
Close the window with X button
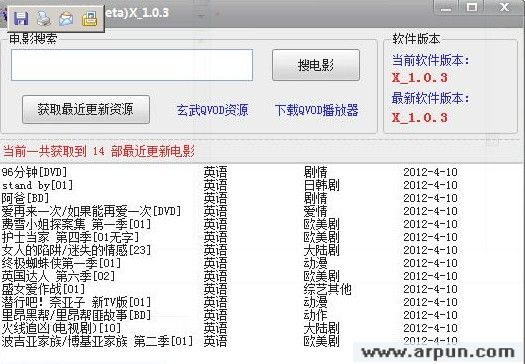pos(504,7)
